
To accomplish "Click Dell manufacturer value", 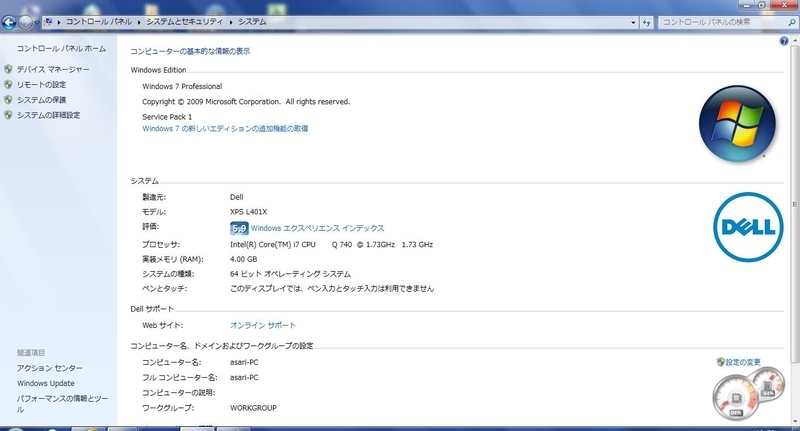I will pyautogui.click(x=237, y=197).
